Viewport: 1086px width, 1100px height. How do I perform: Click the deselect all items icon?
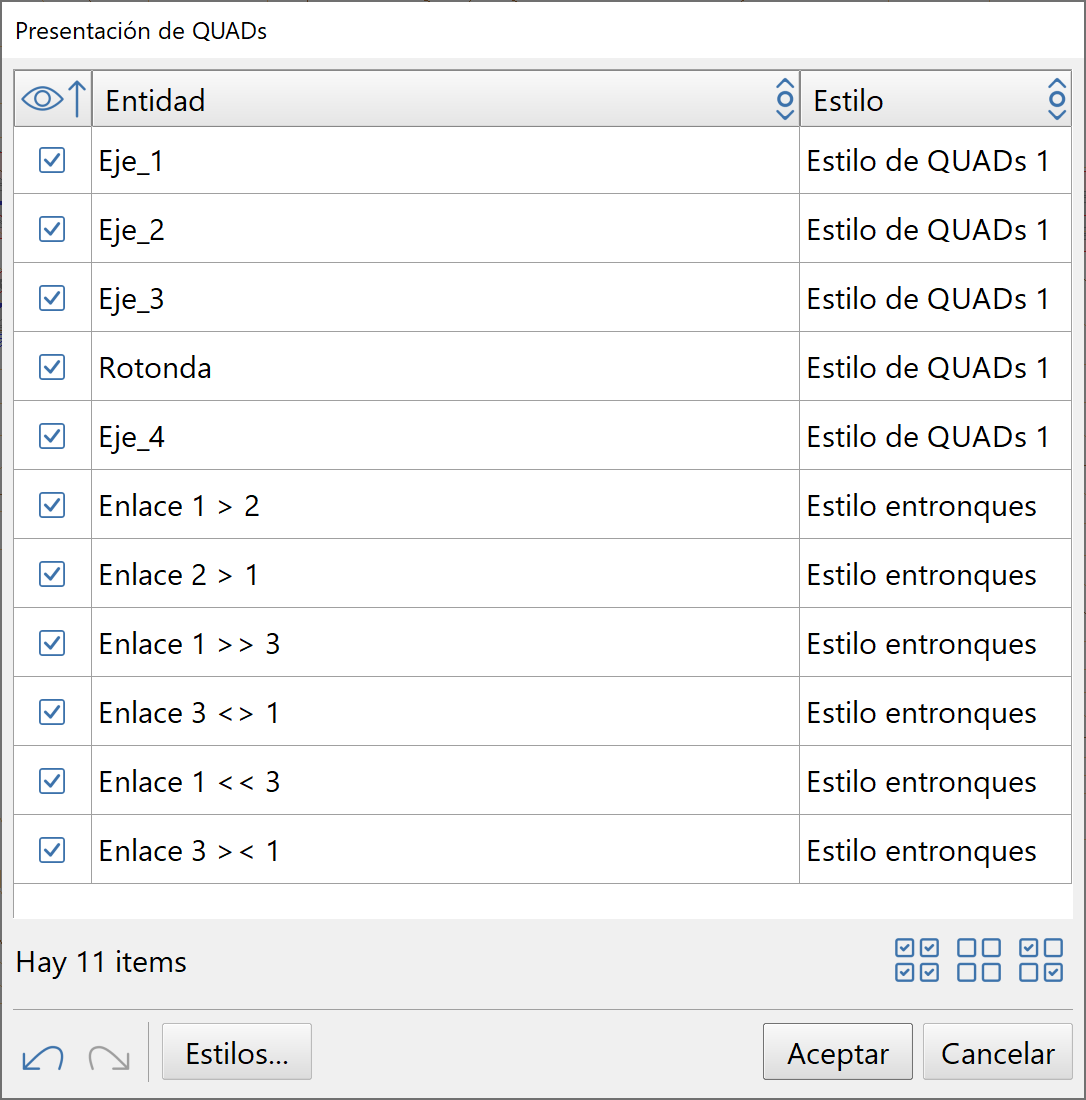click(x=979, y=960)
